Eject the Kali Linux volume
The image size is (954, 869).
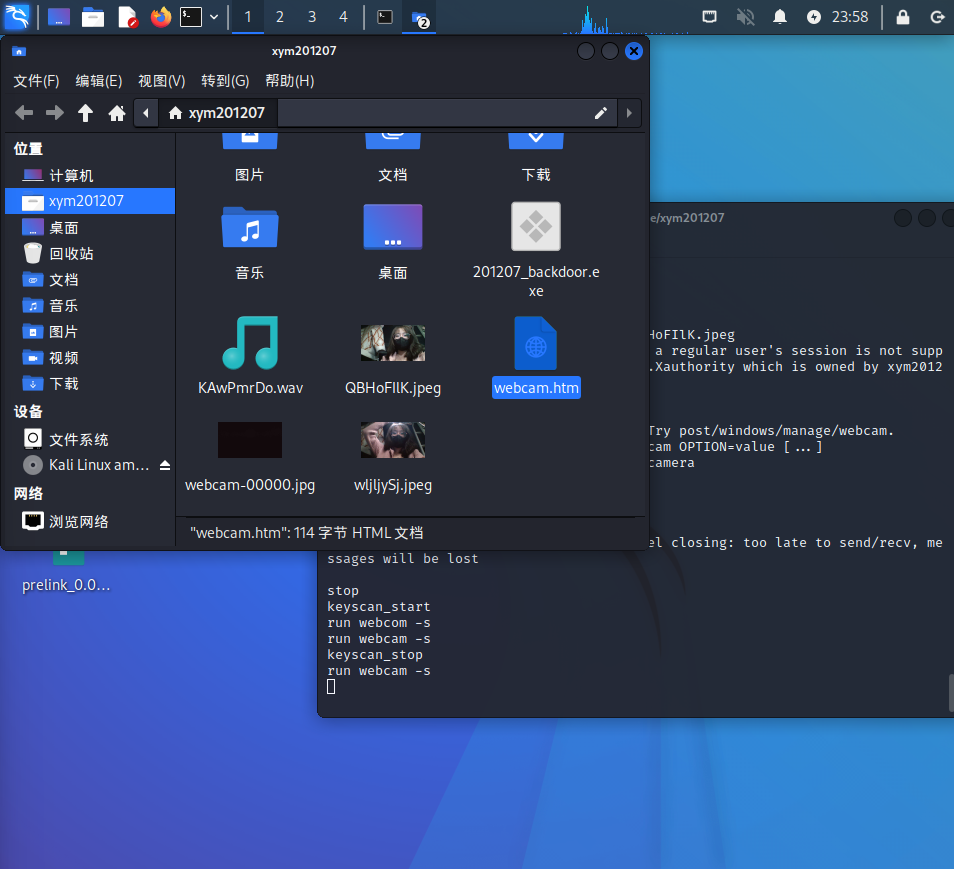pos(165,466)
